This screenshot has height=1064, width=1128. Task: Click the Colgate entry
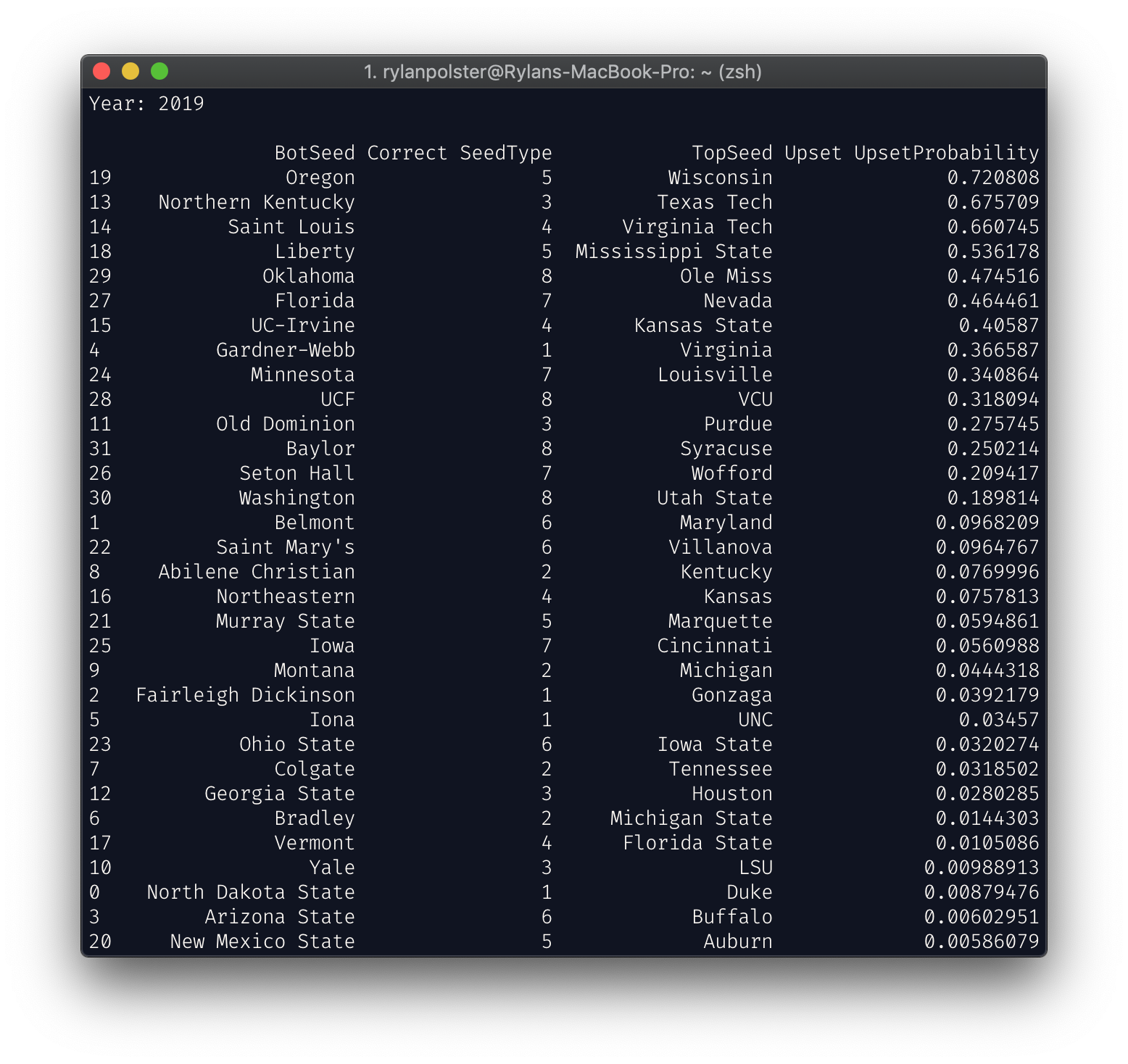pos(315,769)
